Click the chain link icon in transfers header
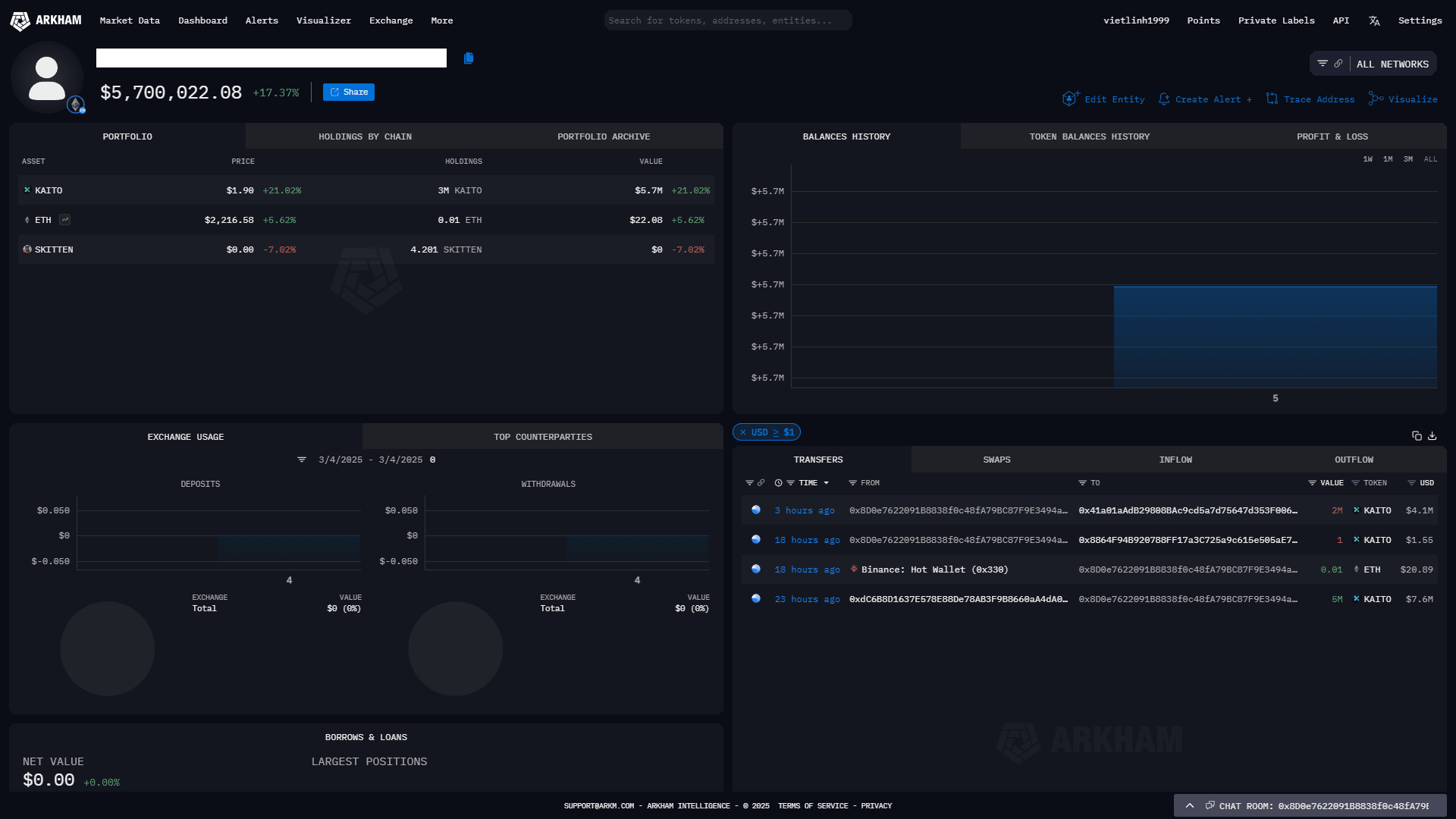 [761, 483]
